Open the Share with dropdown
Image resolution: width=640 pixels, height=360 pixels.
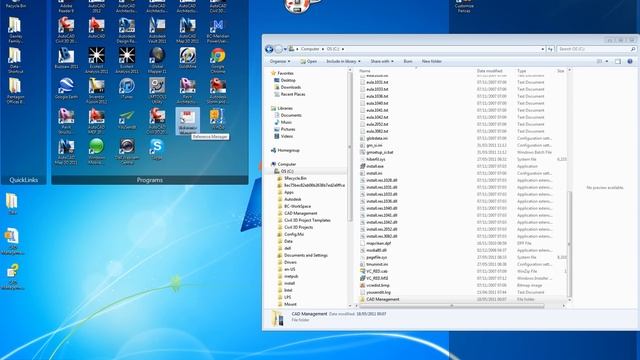[x=382, y=61]
